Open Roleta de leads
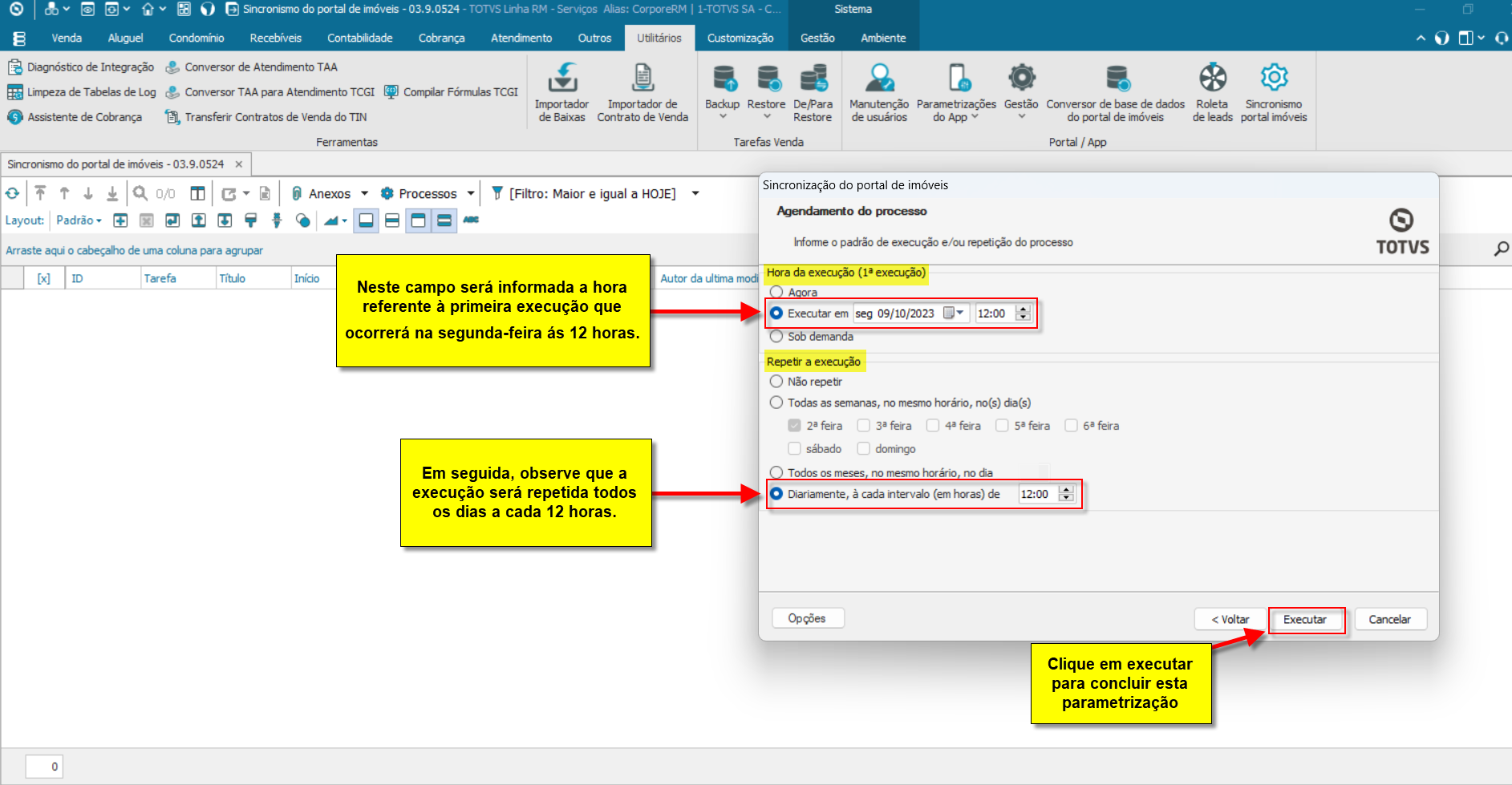Viewport: 1512px width, 785px height. tap(1212, 93)
